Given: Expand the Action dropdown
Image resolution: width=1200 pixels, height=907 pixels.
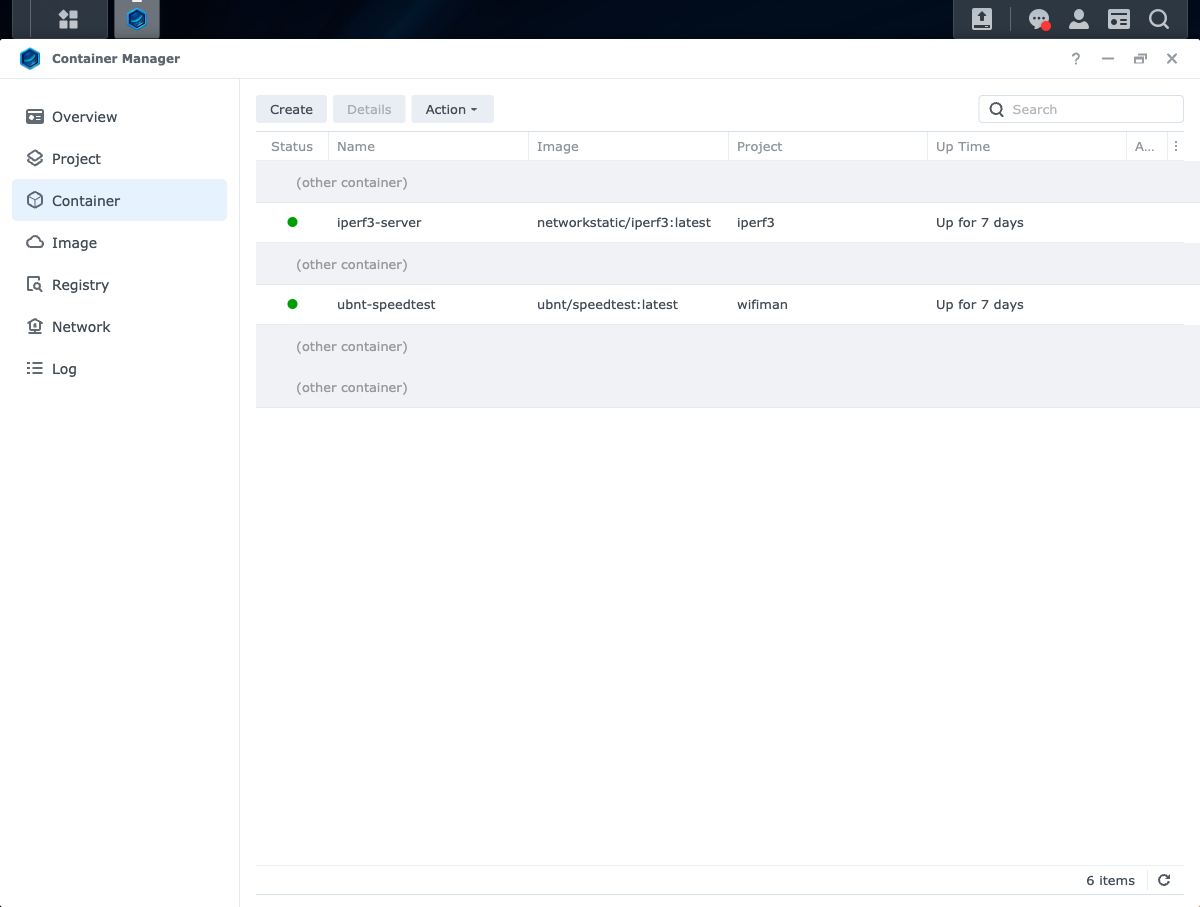Looking at the screenshot, I should (452, 109).
